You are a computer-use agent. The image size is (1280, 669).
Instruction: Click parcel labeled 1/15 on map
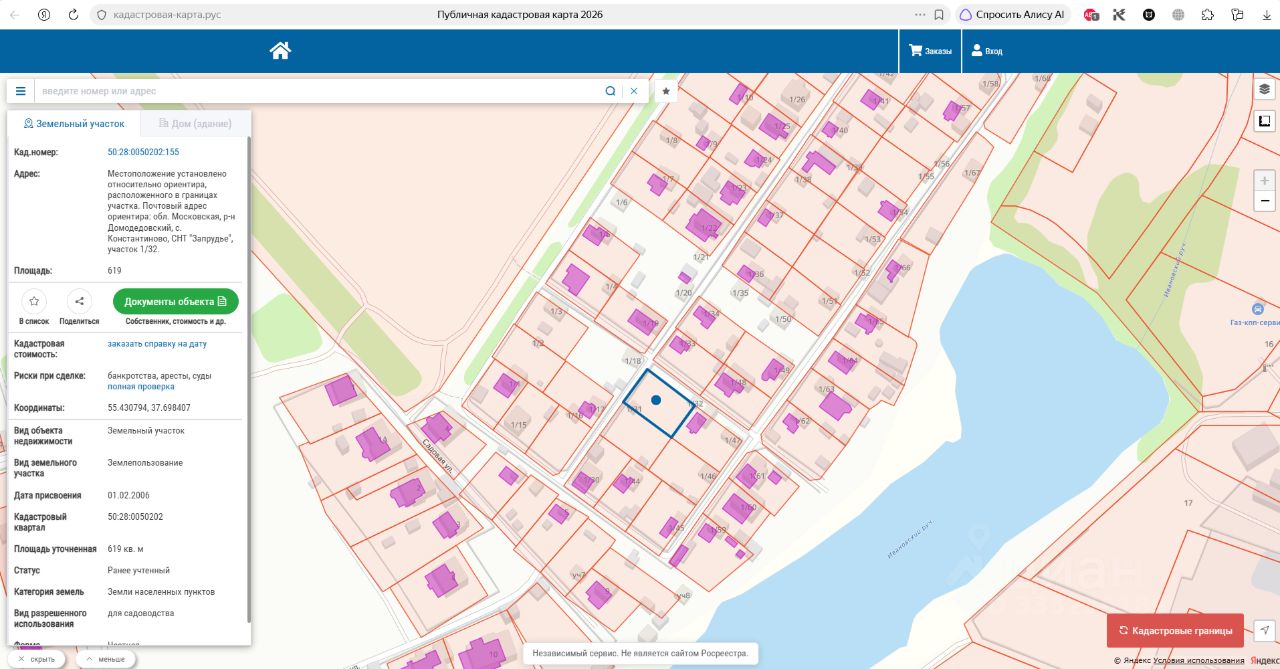click(518, 425)
